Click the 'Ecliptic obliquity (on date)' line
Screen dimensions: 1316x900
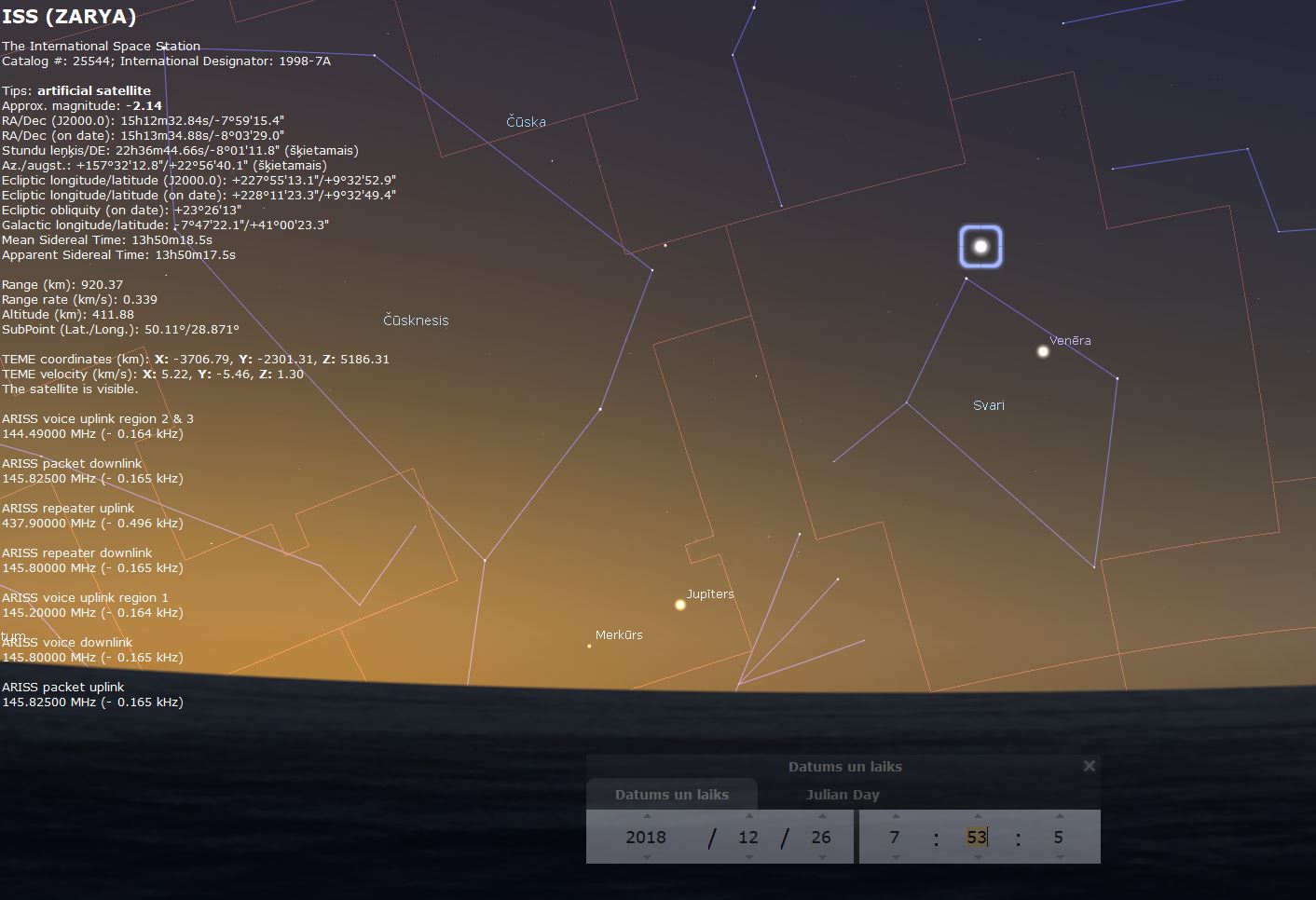pos(122,210)
